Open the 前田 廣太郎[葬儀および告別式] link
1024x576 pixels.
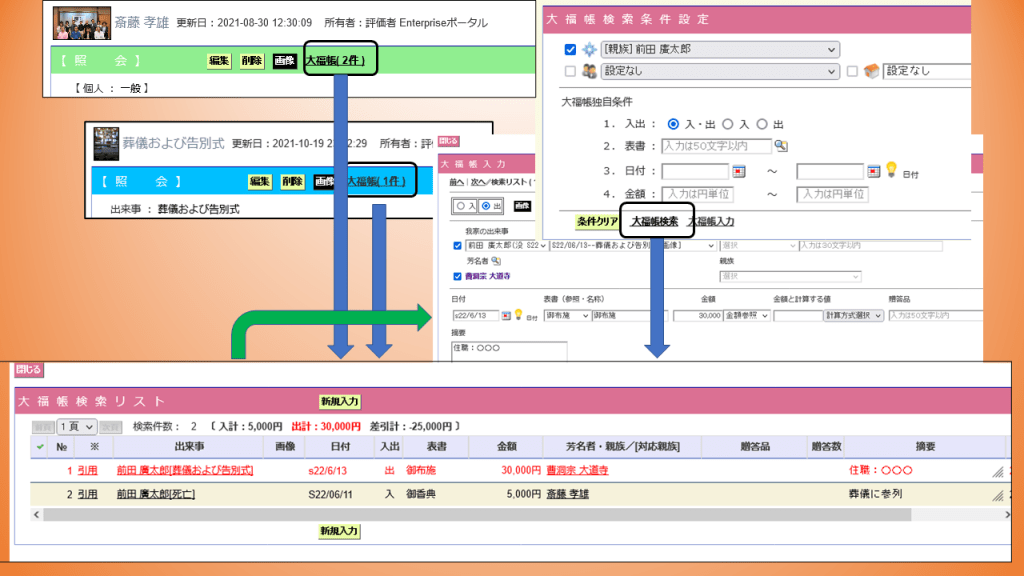(x=185, y=469)
